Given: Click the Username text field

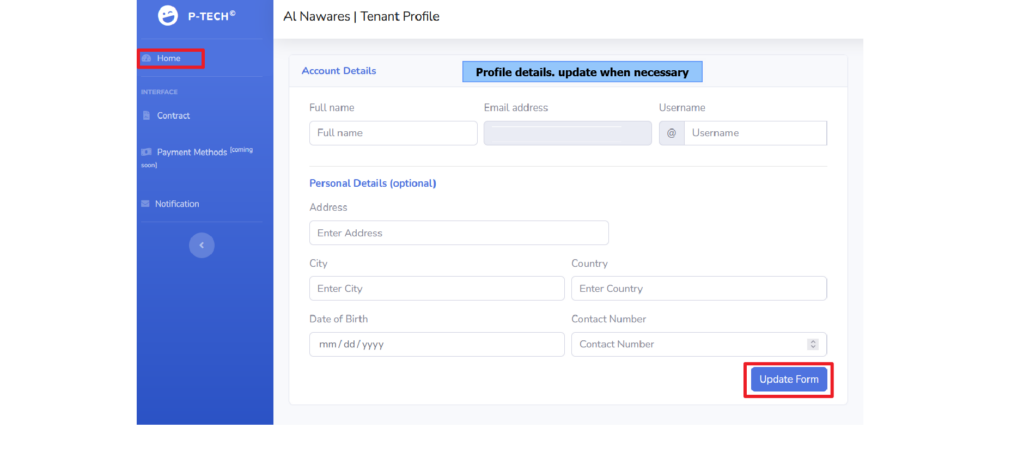Looking at the screenshot, I should (x=756, y=133).
